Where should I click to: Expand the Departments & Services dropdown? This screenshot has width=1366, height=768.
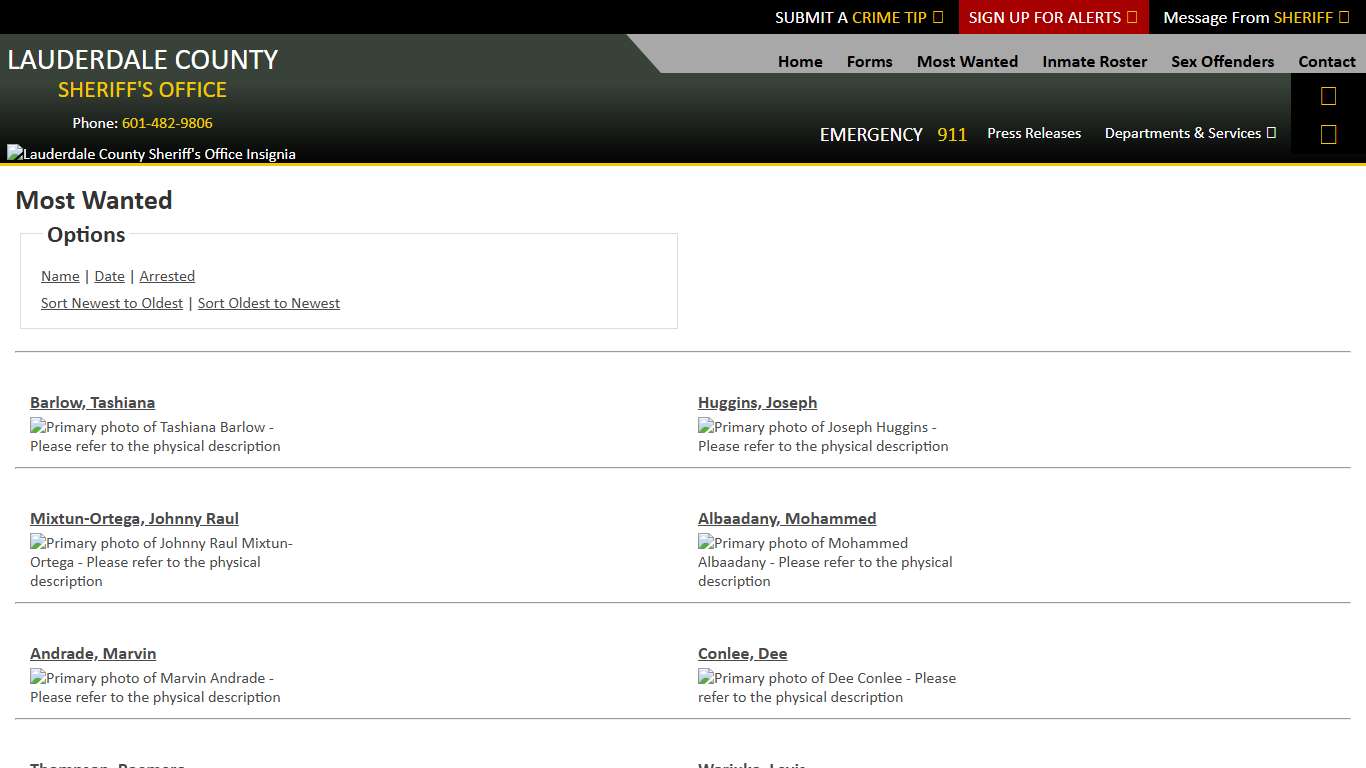(x=1189, y=133)
